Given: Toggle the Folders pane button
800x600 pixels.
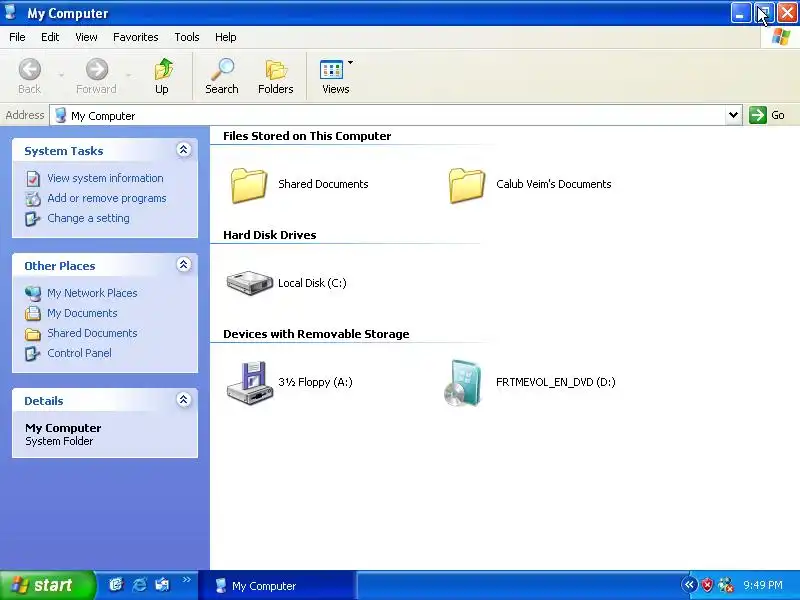Looking at the screenshot, I should tap(276, 76).
